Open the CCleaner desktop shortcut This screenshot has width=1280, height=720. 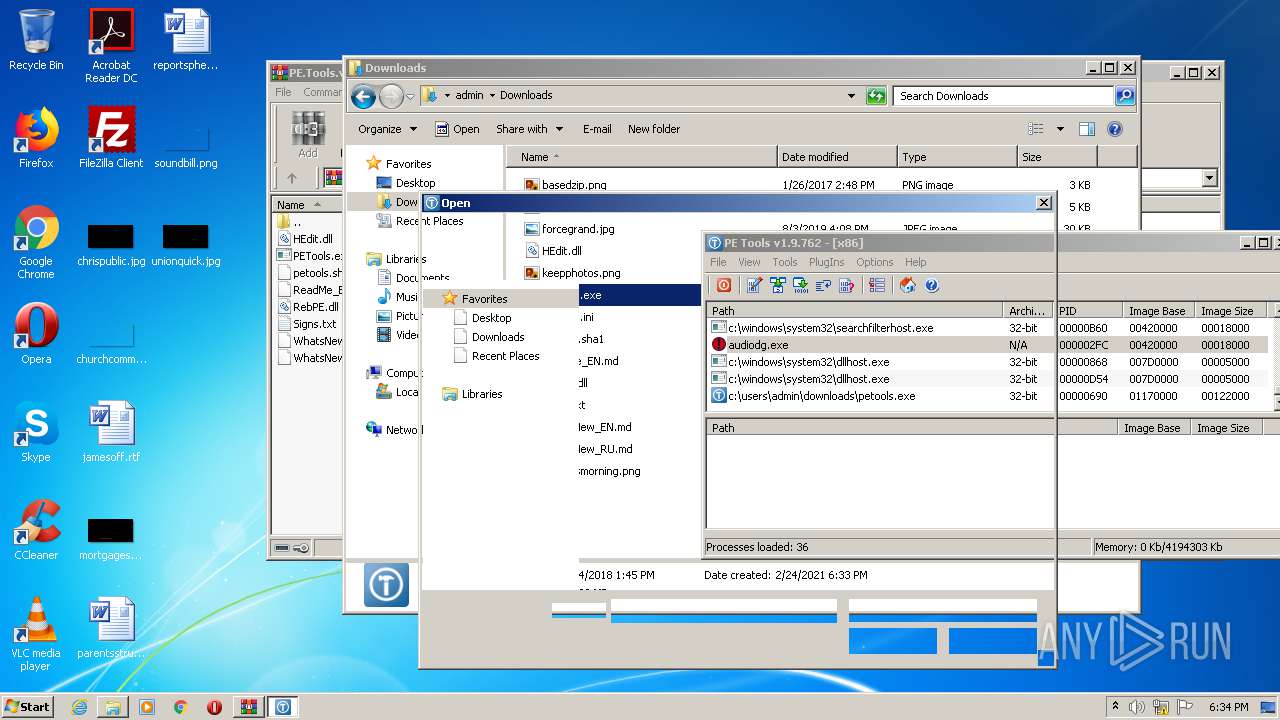point(36,529)
